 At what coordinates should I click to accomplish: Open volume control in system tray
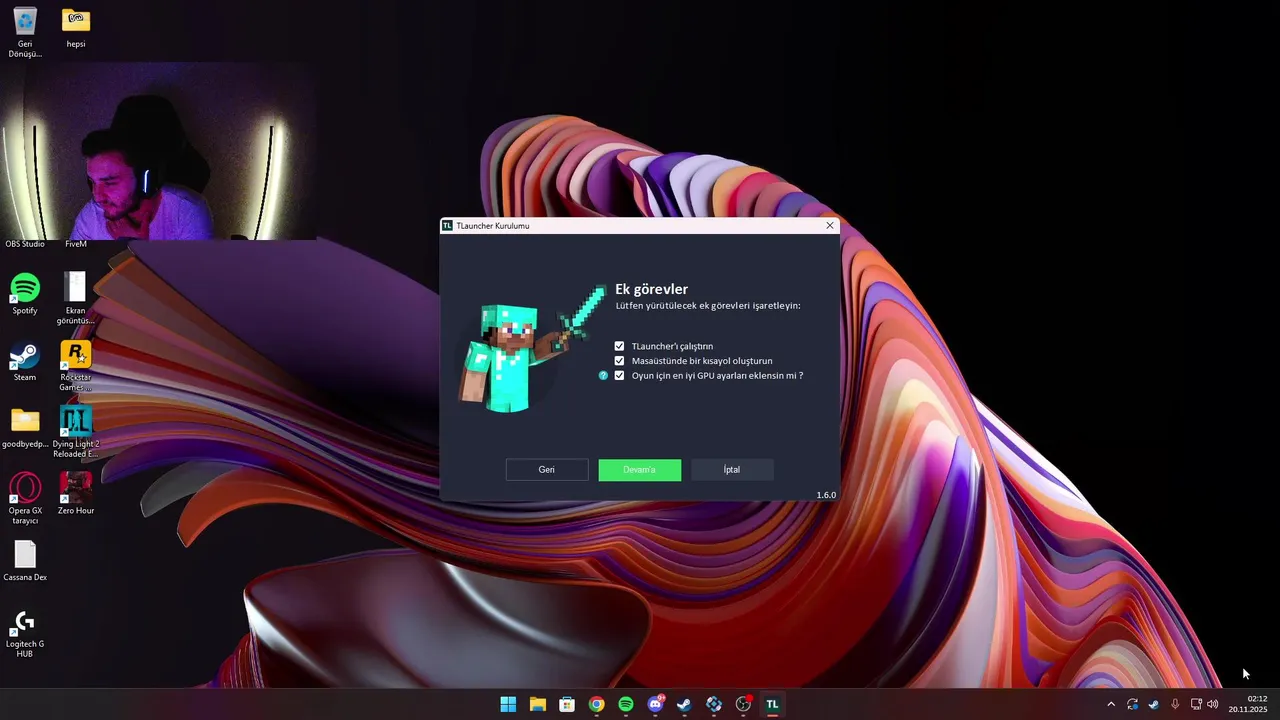pos(1213,704)
